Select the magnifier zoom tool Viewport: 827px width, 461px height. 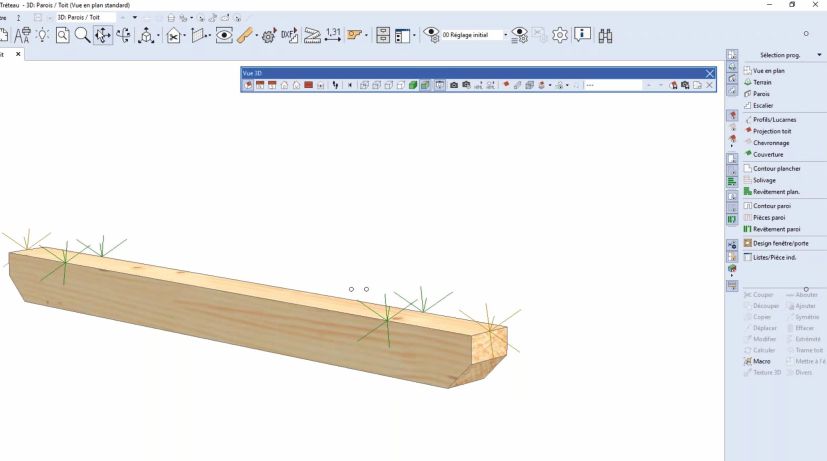click(x=82, y=35)
